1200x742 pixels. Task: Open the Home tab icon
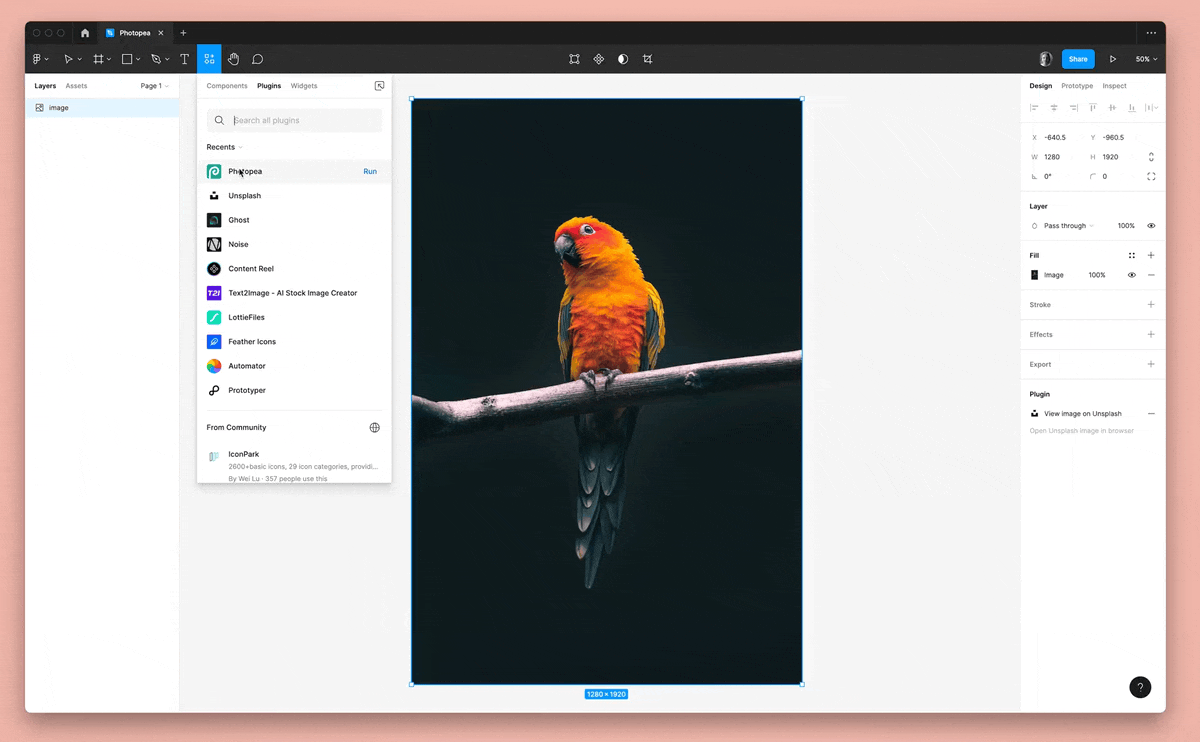(85, 33)
